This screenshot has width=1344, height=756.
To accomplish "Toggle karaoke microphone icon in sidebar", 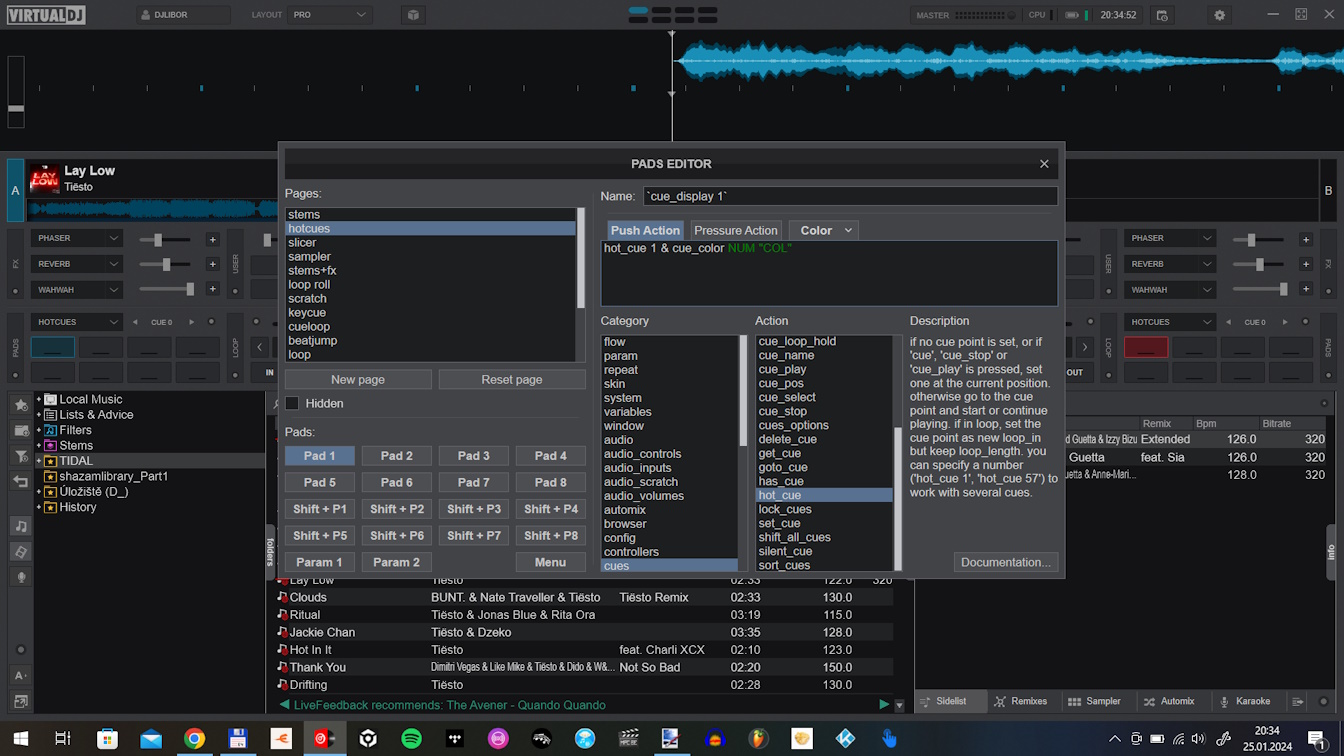I will click(21, 577).
